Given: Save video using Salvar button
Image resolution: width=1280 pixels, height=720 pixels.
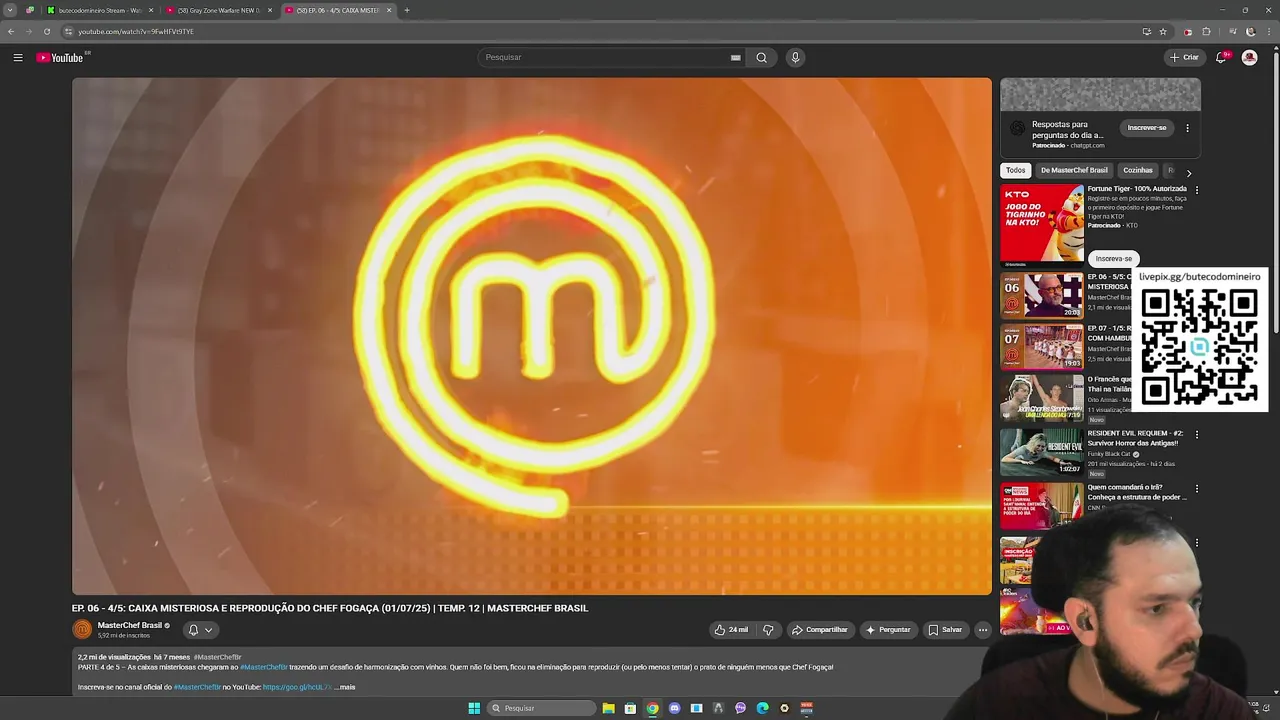Looking at the screenshot, I should coord(944,630).
